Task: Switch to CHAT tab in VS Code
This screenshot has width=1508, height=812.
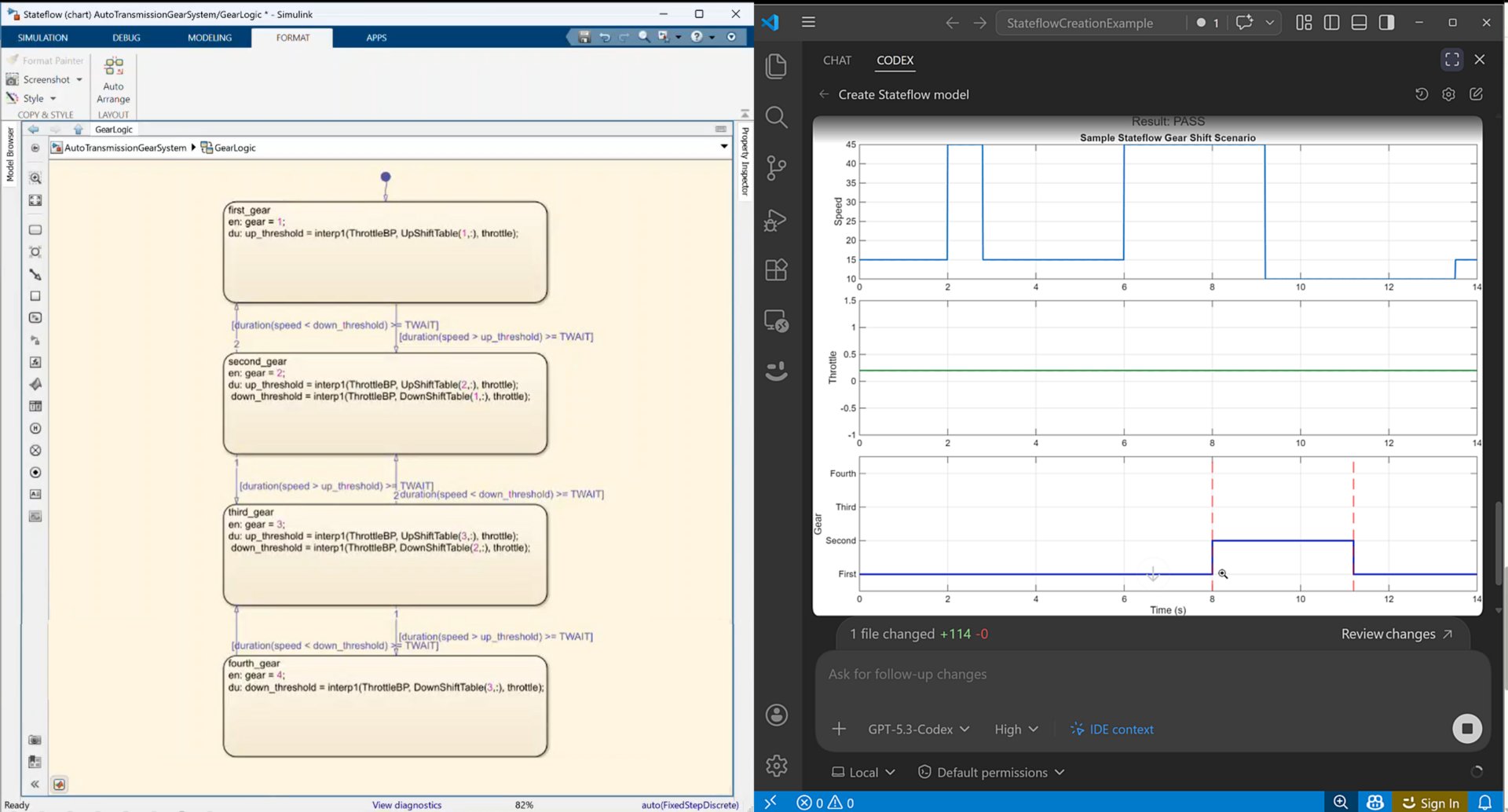Action: coord(836,60)
